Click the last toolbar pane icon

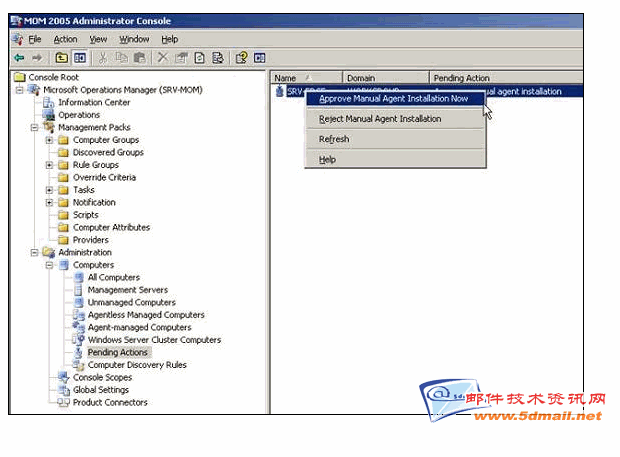pos(260,58)
